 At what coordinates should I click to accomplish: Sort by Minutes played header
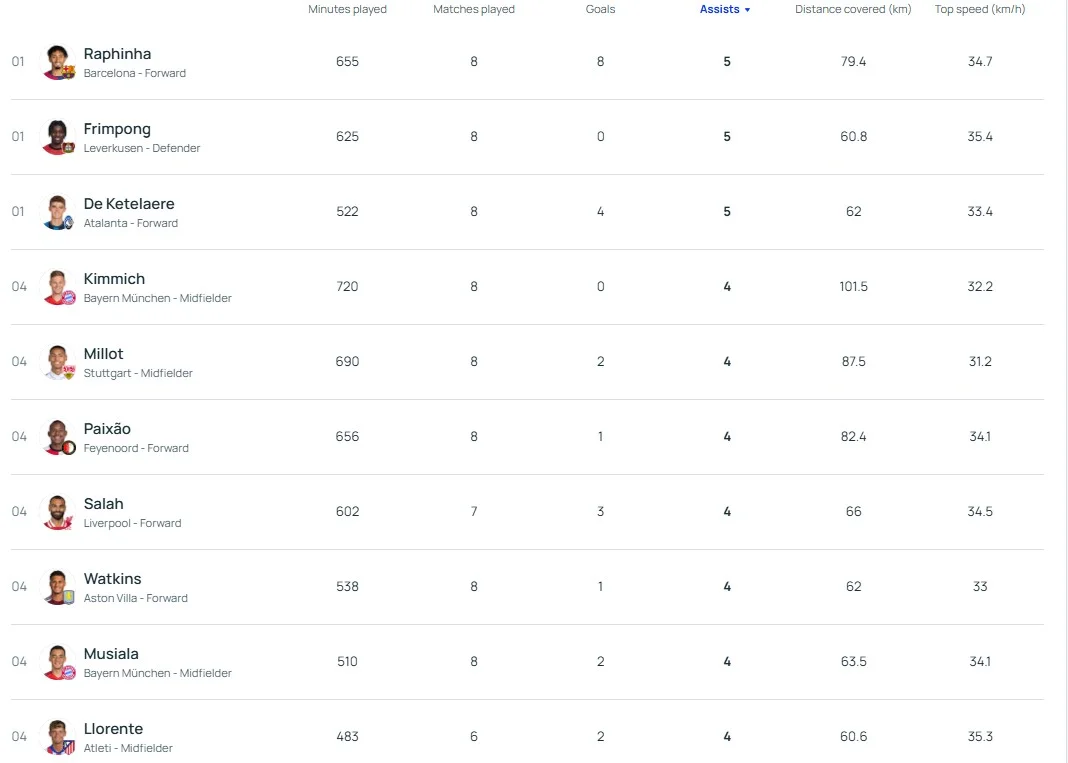click(x=347, y=9)
